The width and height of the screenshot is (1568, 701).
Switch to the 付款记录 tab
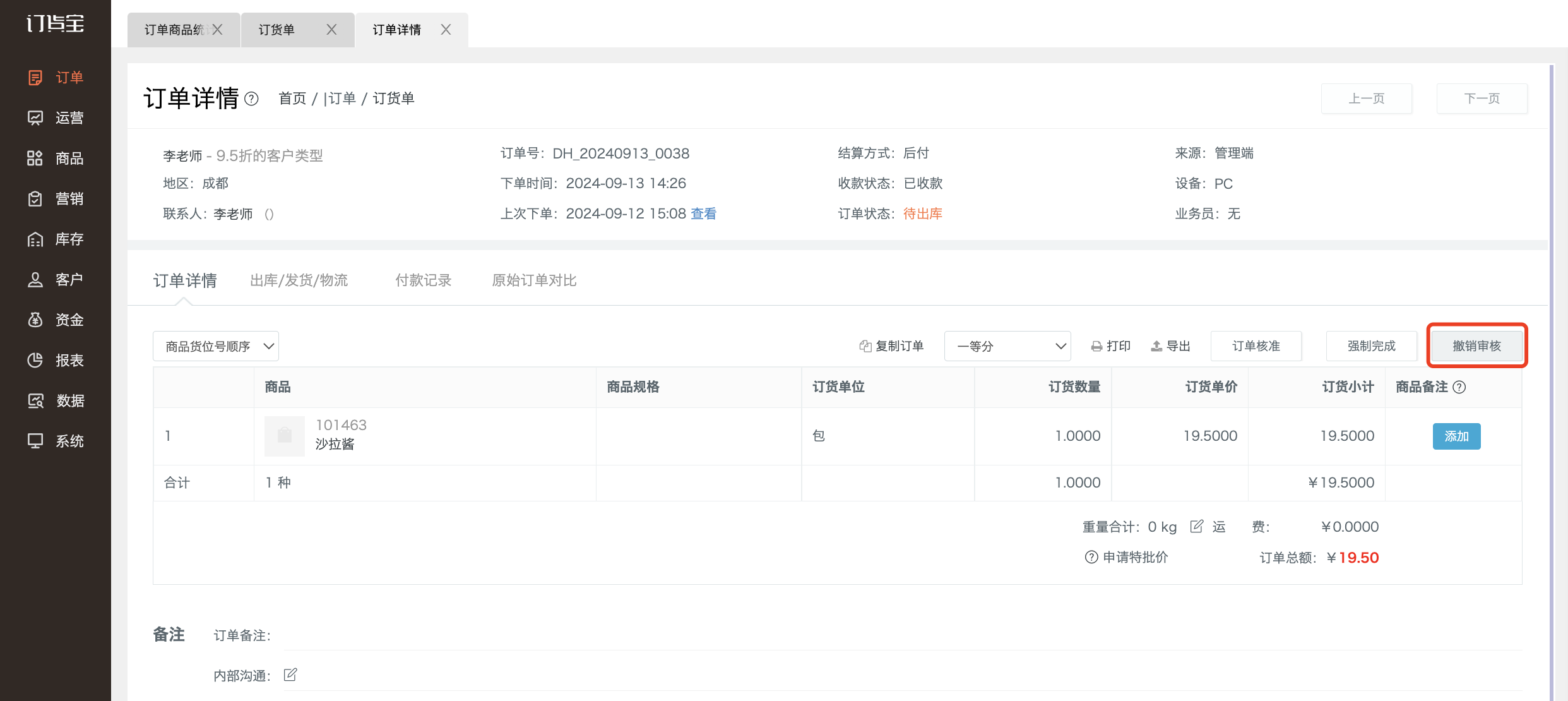[x=424, y=280]
